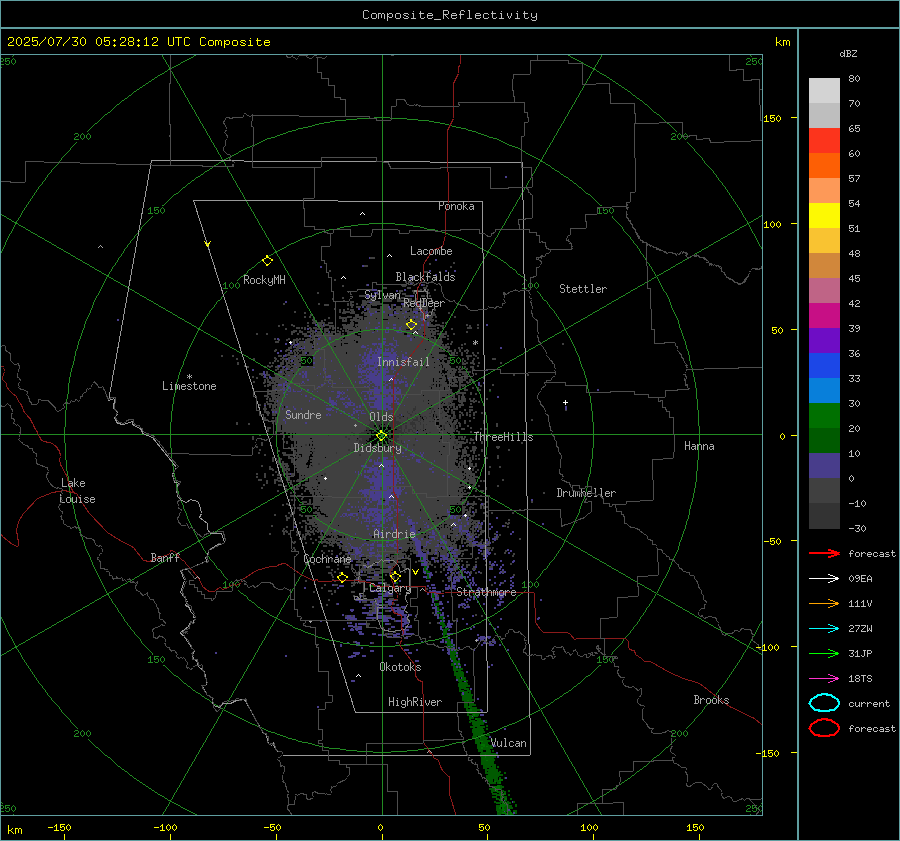900x841 pixels.
Task: Click the asterisk marker above Limestone
Action: pos(189,377)
